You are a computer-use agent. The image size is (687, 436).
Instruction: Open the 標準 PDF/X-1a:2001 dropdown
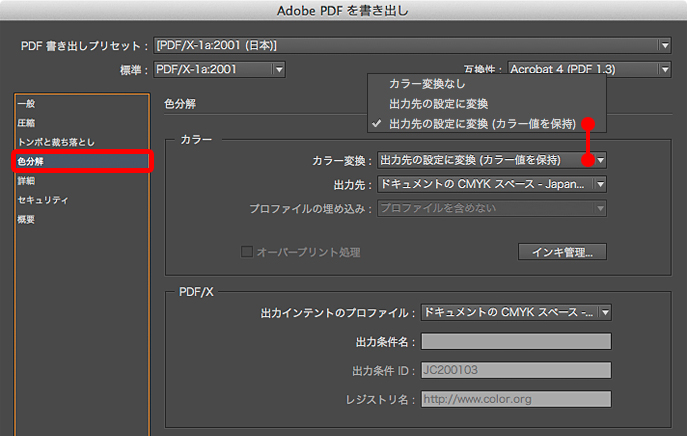pyautogui.click(x=219, y=69)
